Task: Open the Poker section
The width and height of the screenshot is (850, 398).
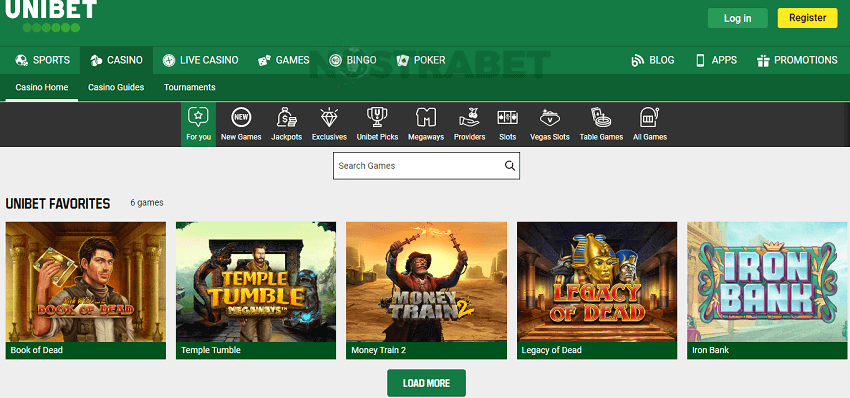Action: [421, 60]
